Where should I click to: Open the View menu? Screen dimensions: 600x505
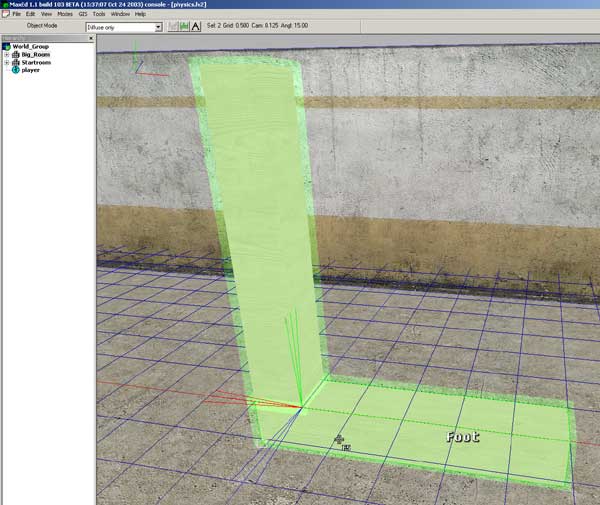tap(46, 14)
